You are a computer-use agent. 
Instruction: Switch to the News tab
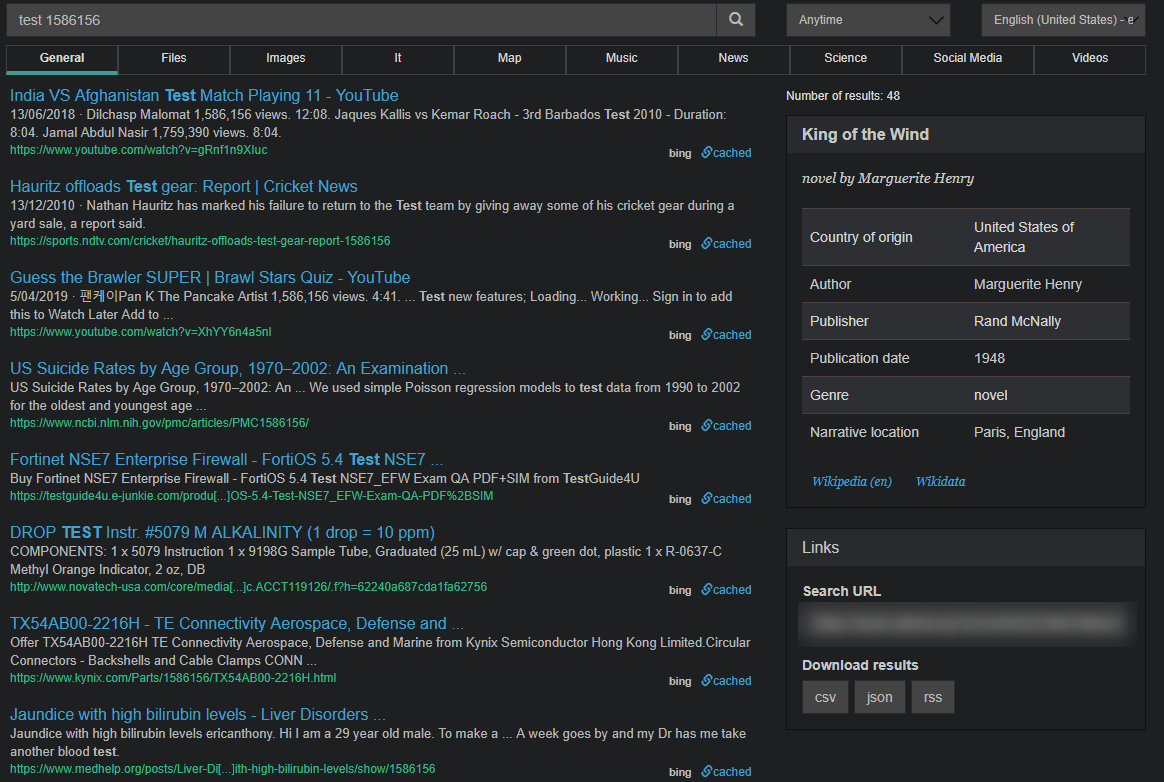point(733,59)
